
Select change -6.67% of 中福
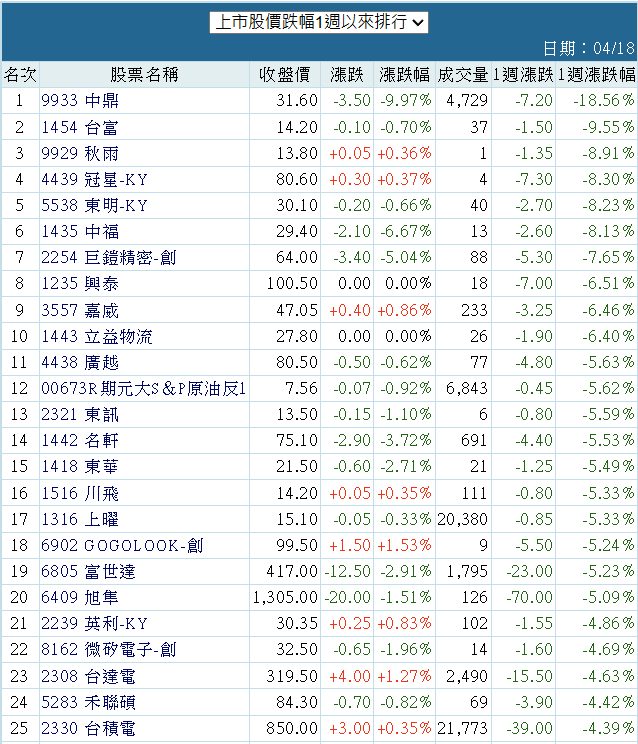[x=406, y=232]
